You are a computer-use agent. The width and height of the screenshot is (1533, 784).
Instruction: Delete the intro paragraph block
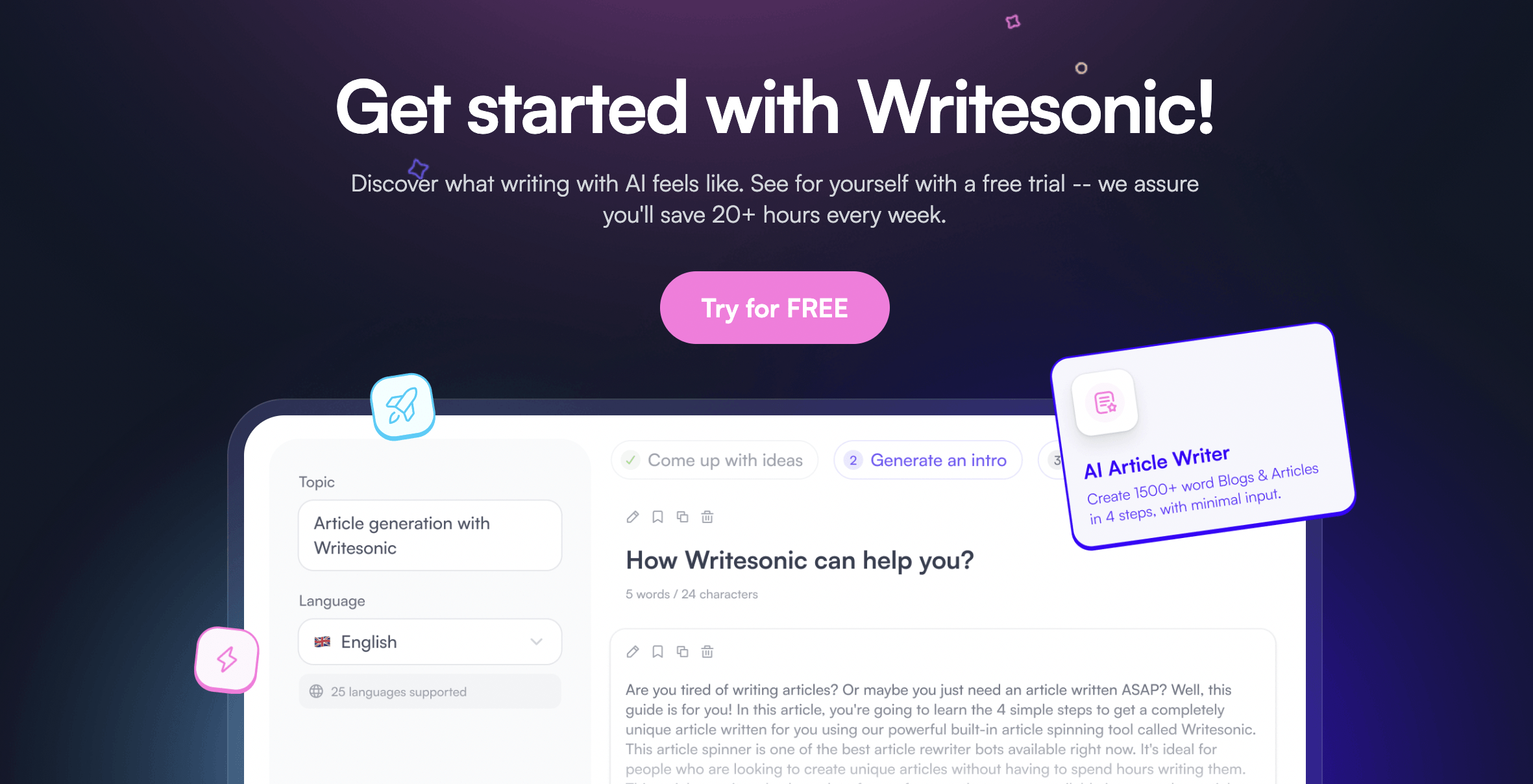click(707, 652)
